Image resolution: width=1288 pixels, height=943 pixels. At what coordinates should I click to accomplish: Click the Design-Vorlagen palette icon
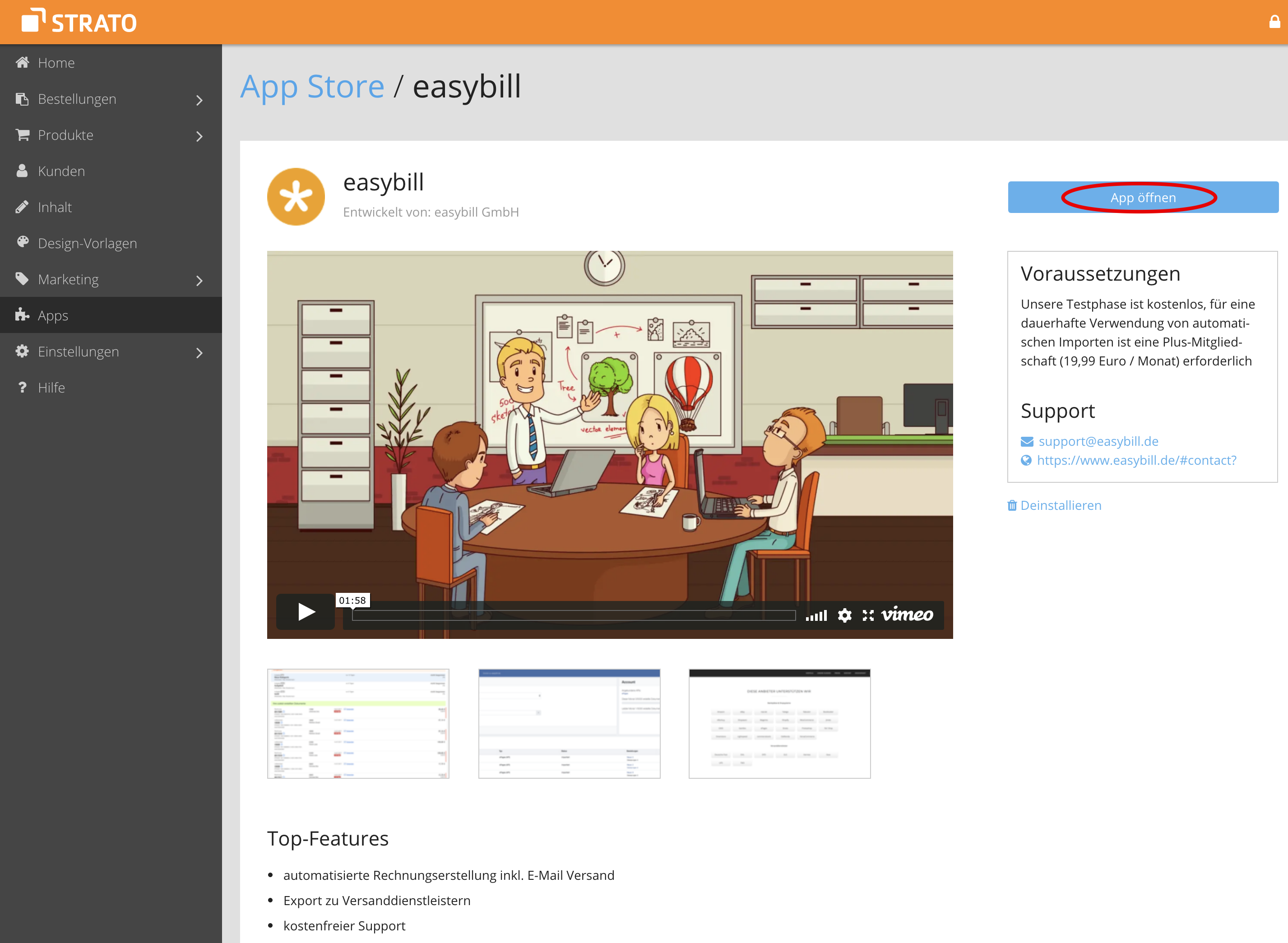click(x=22, y=242)
